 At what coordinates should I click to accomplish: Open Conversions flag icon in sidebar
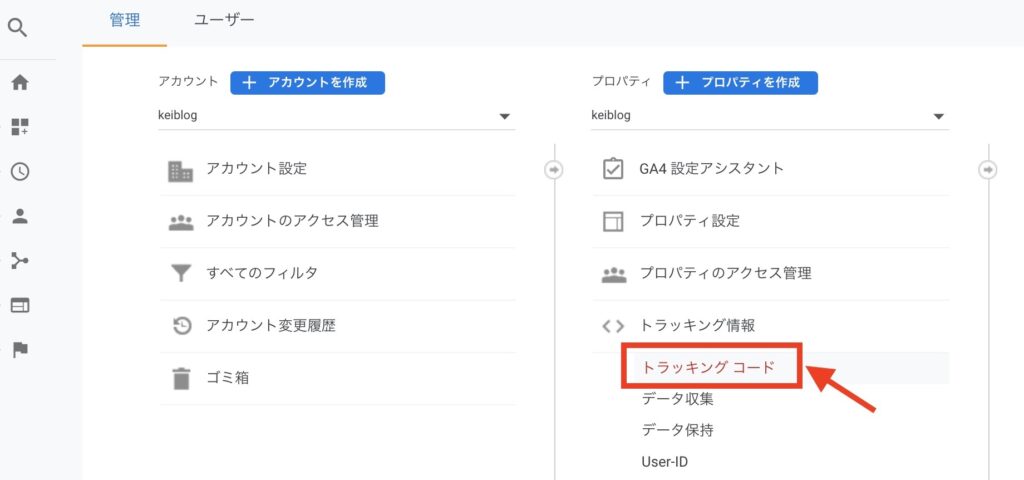pyautogui.click(x=20, y=350)
